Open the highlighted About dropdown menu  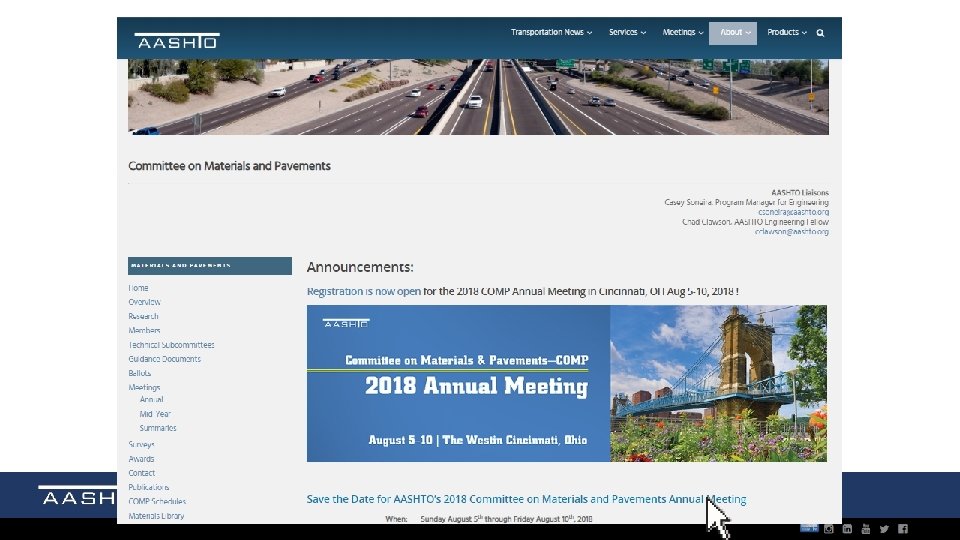click(733, 33)
